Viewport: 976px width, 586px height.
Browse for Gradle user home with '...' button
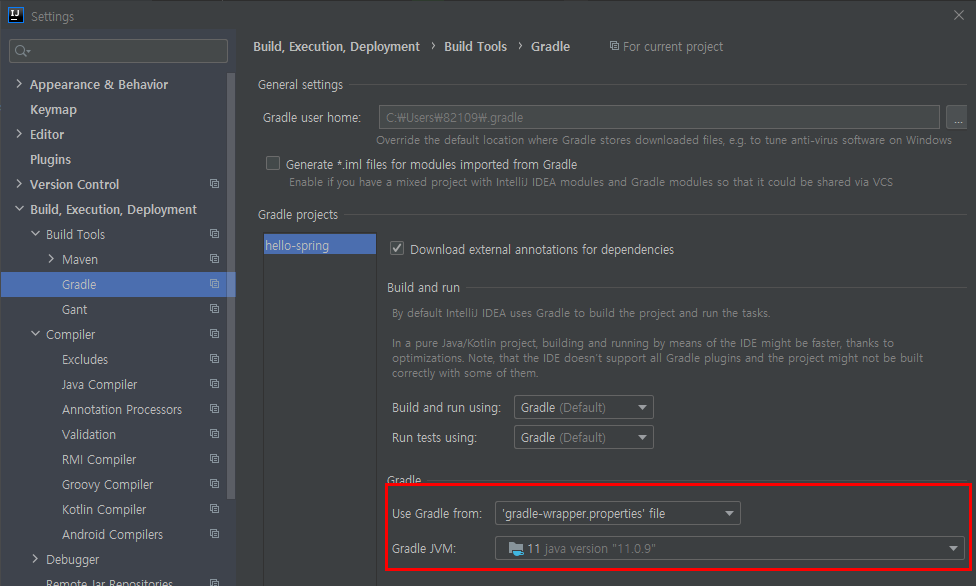[956, 117]
